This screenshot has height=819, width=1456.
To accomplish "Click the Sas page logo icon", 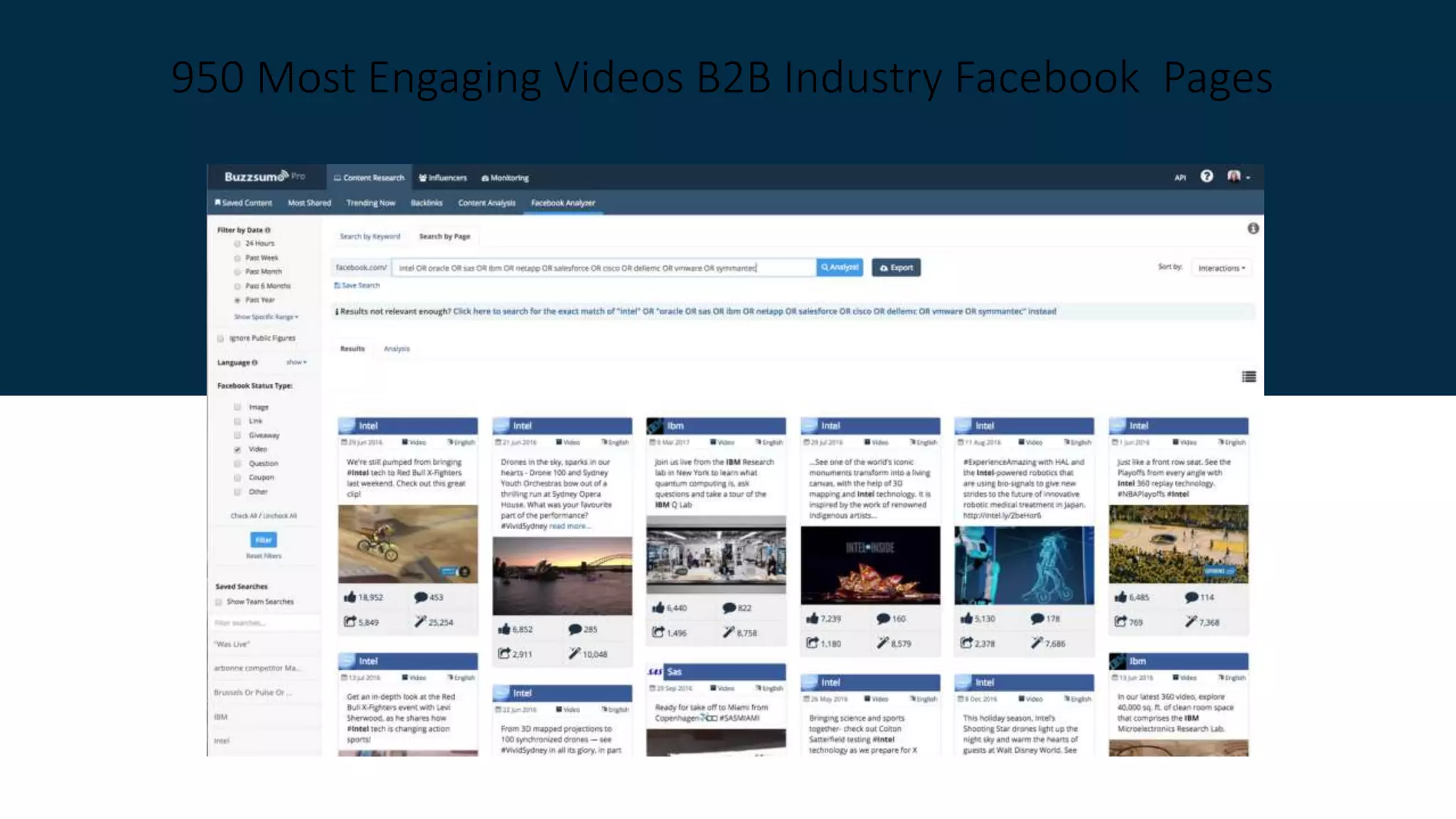I will pyautogui.click(x=655, y=671).
